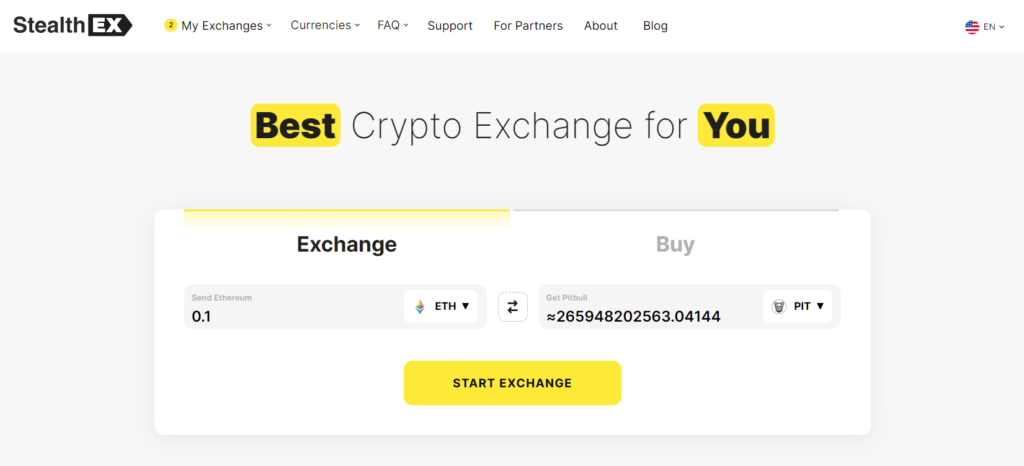This screenshot has width=1024, height=466.
Task: Click the Start Exchange button
Action: 512,383
